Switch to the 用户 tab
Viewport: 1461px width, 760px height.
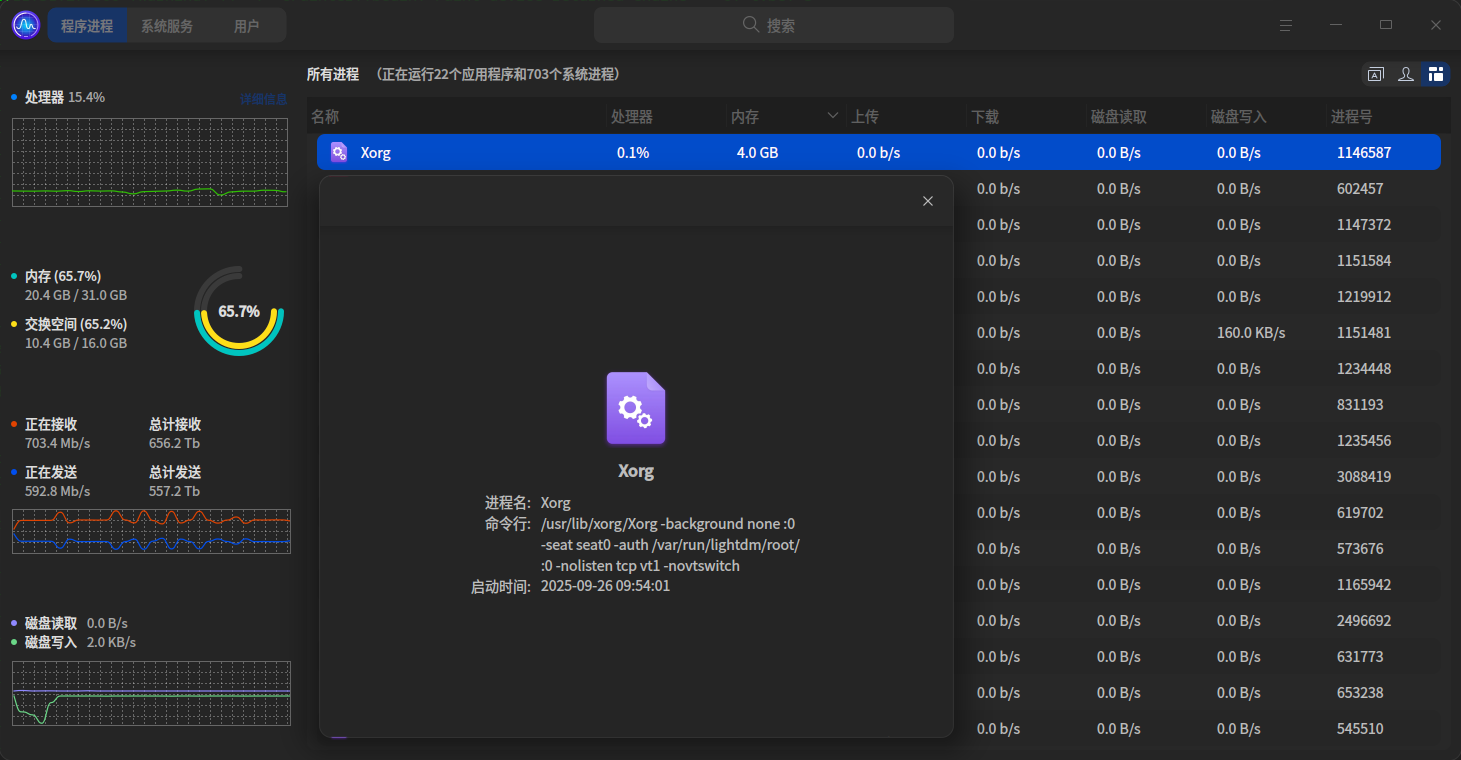point(246,26)
